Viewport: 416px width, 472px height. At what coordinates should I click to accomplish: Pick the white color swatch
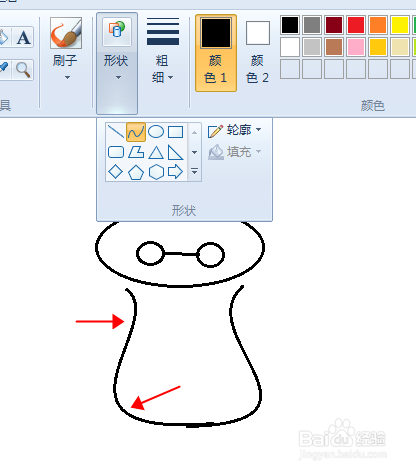[290, 47]
